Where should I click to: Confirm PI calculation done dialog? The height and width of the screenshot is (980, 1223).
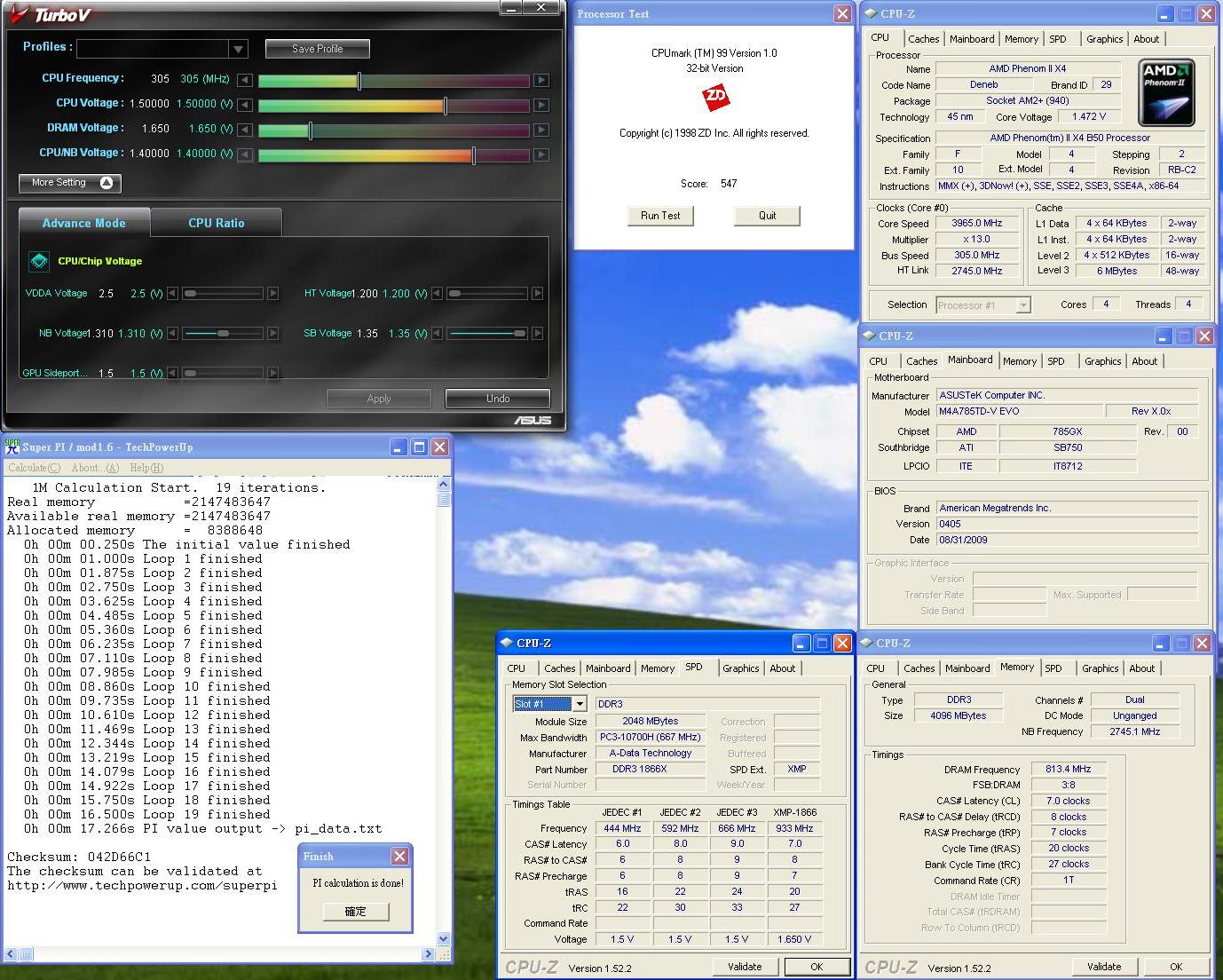pyautogui.click(x=355, y=911)
